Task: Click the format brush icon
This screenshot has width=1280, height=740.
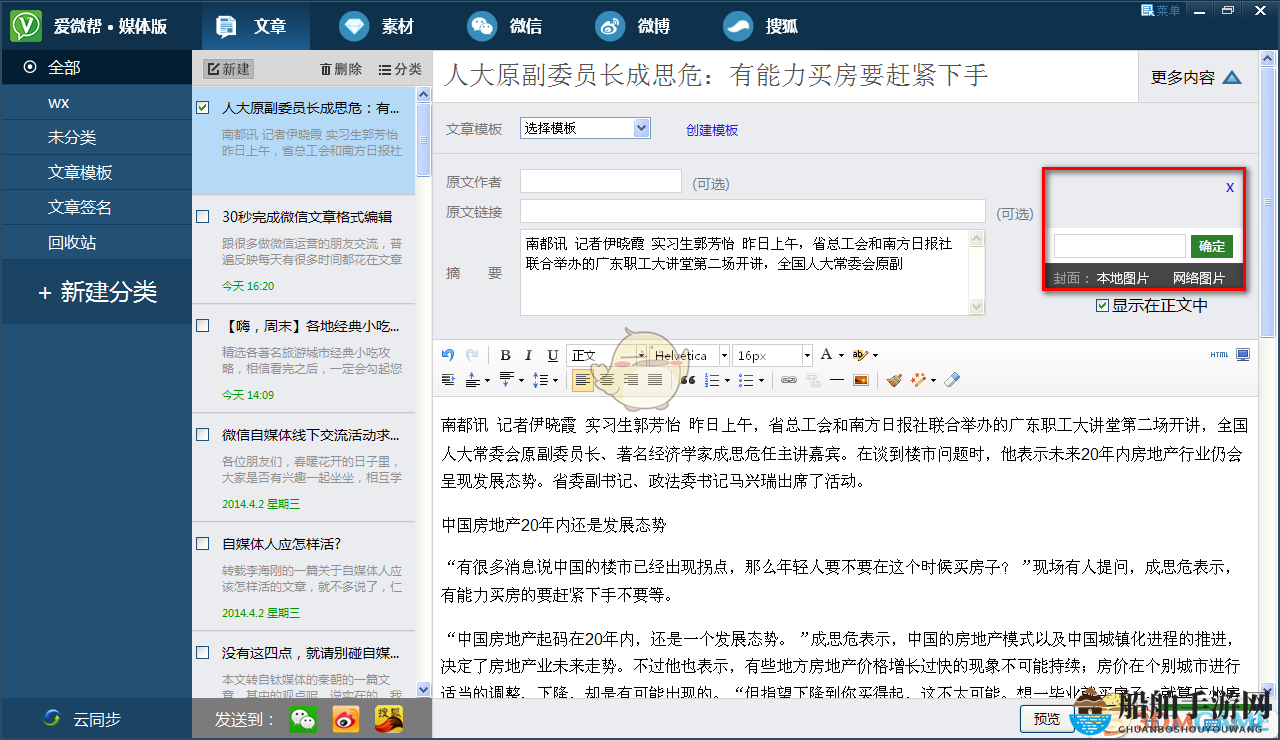Action: click(894, 380)
